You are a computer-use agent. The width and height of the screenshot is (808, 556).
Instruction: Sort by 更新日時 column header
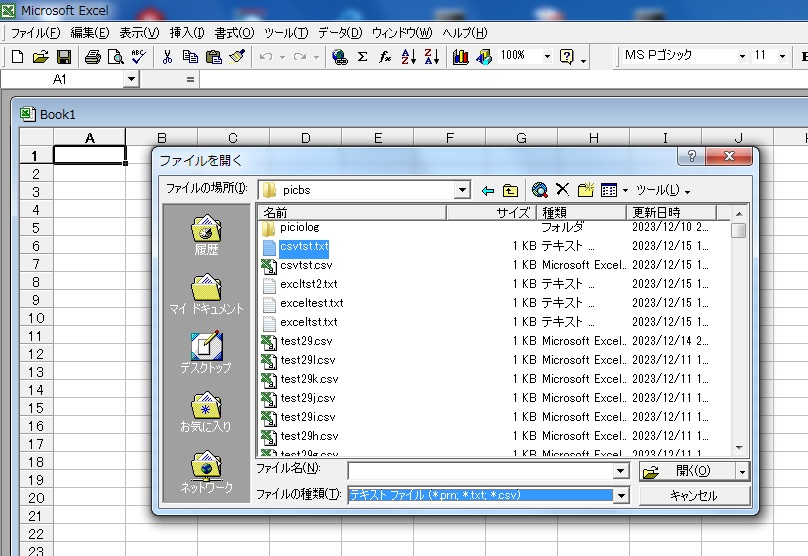[671, 212]
